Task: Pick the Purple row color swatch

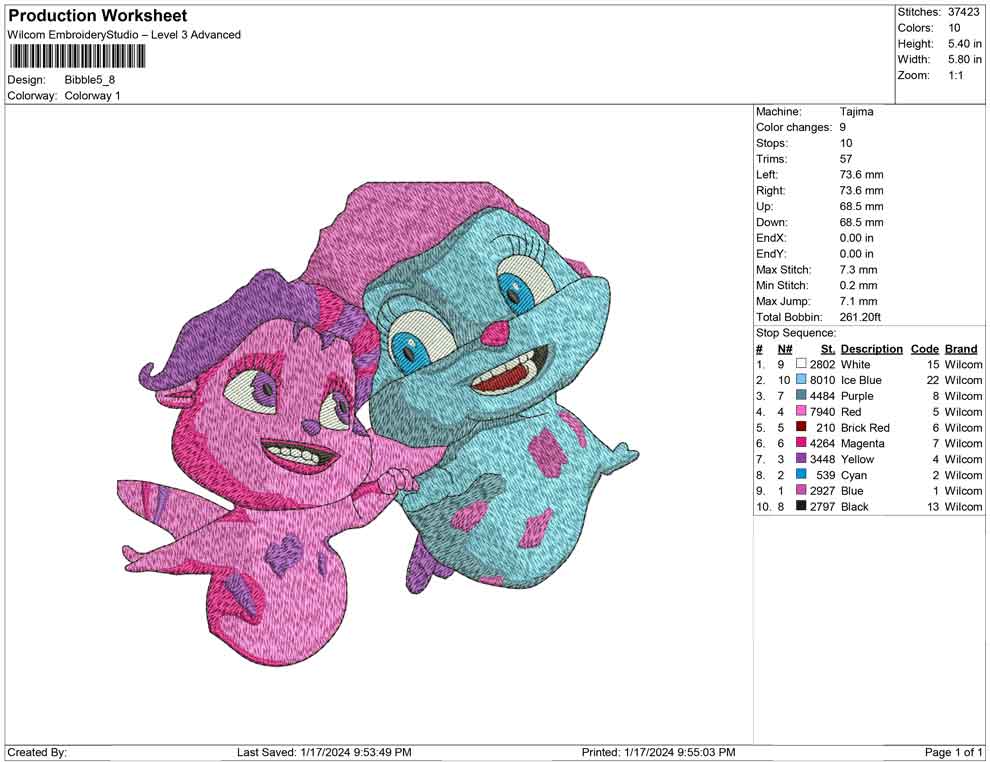Action: click(x=801, y=395)
